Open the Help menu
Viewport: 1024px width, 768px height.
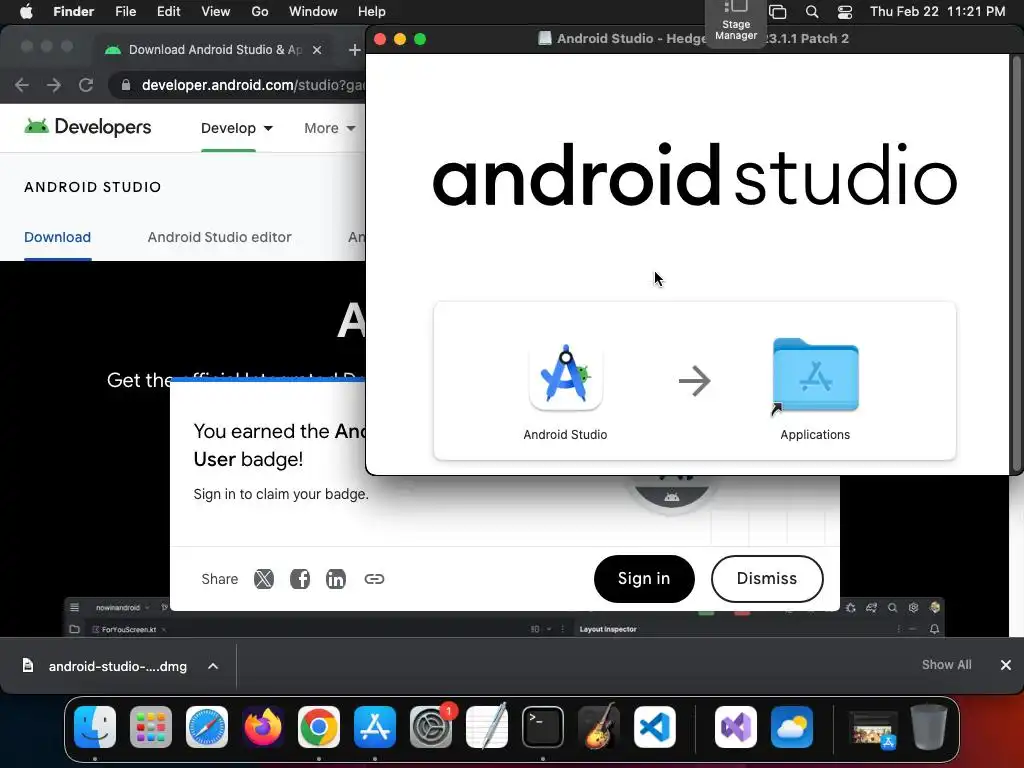[x=372, y=12]
